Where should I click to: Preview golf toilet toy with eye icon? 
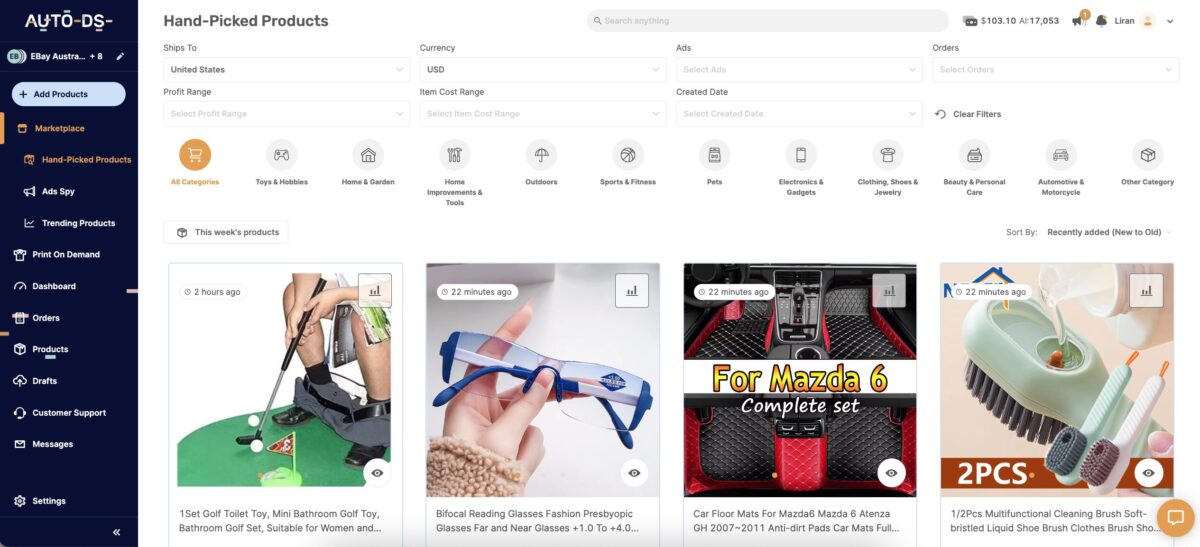377,472
